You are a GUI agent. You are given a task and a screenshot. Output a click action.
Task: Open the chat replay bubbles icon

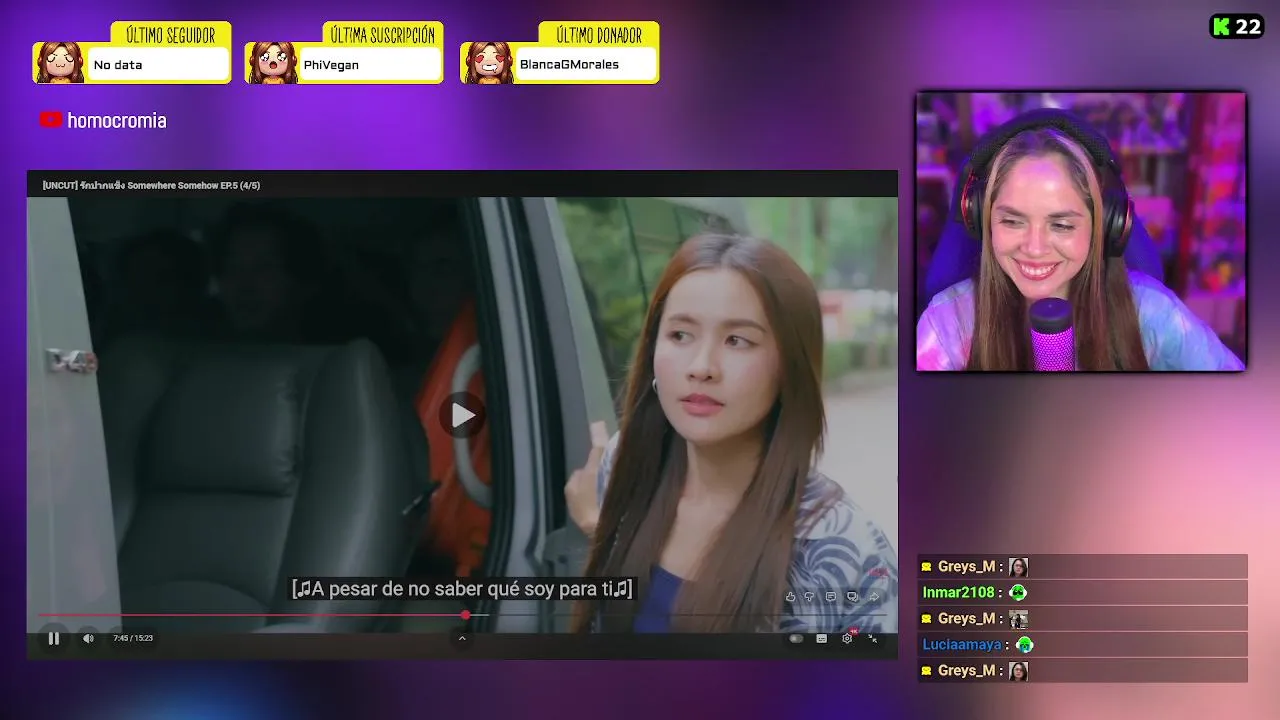852,597
